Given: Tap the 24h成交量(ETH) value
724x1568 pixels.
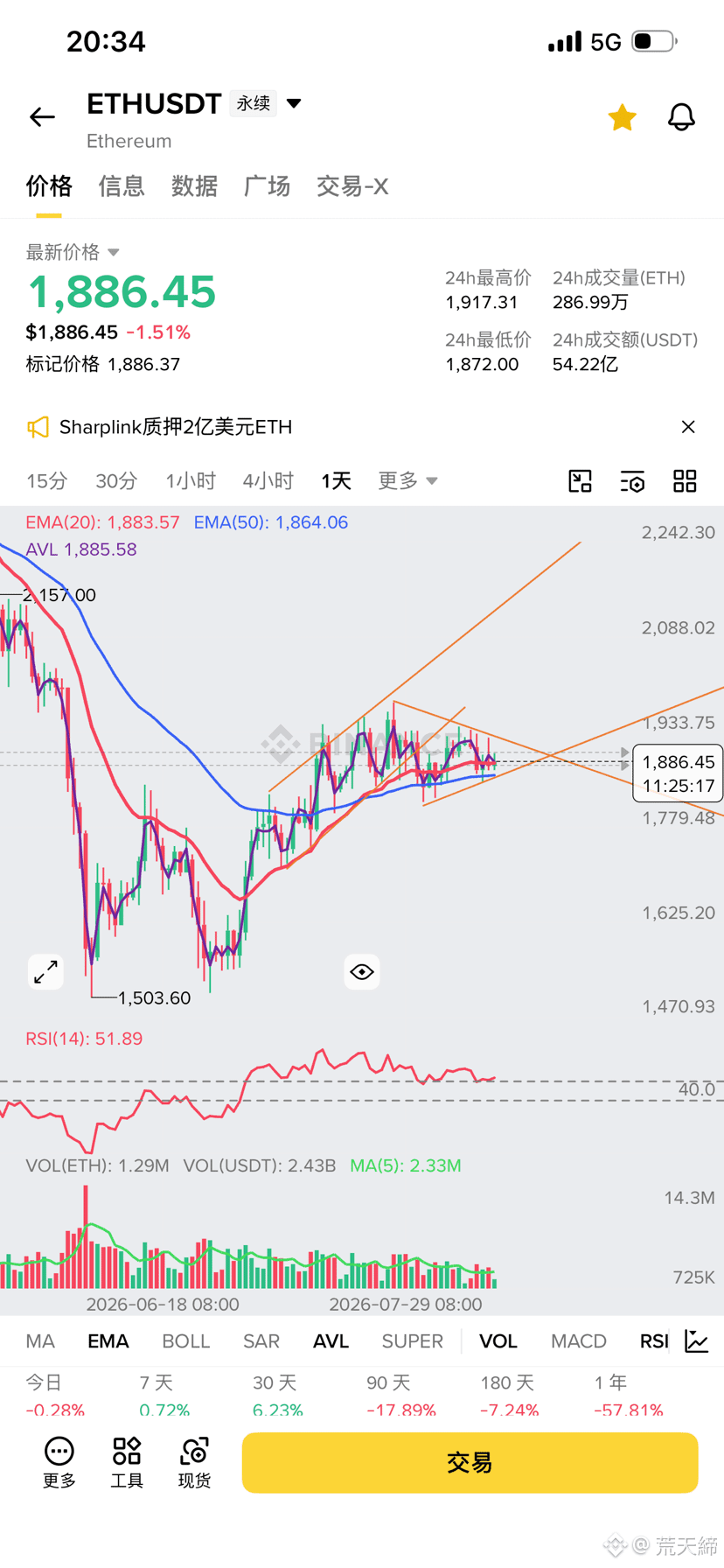Looking at the screenshot, I should coord(590,303).
